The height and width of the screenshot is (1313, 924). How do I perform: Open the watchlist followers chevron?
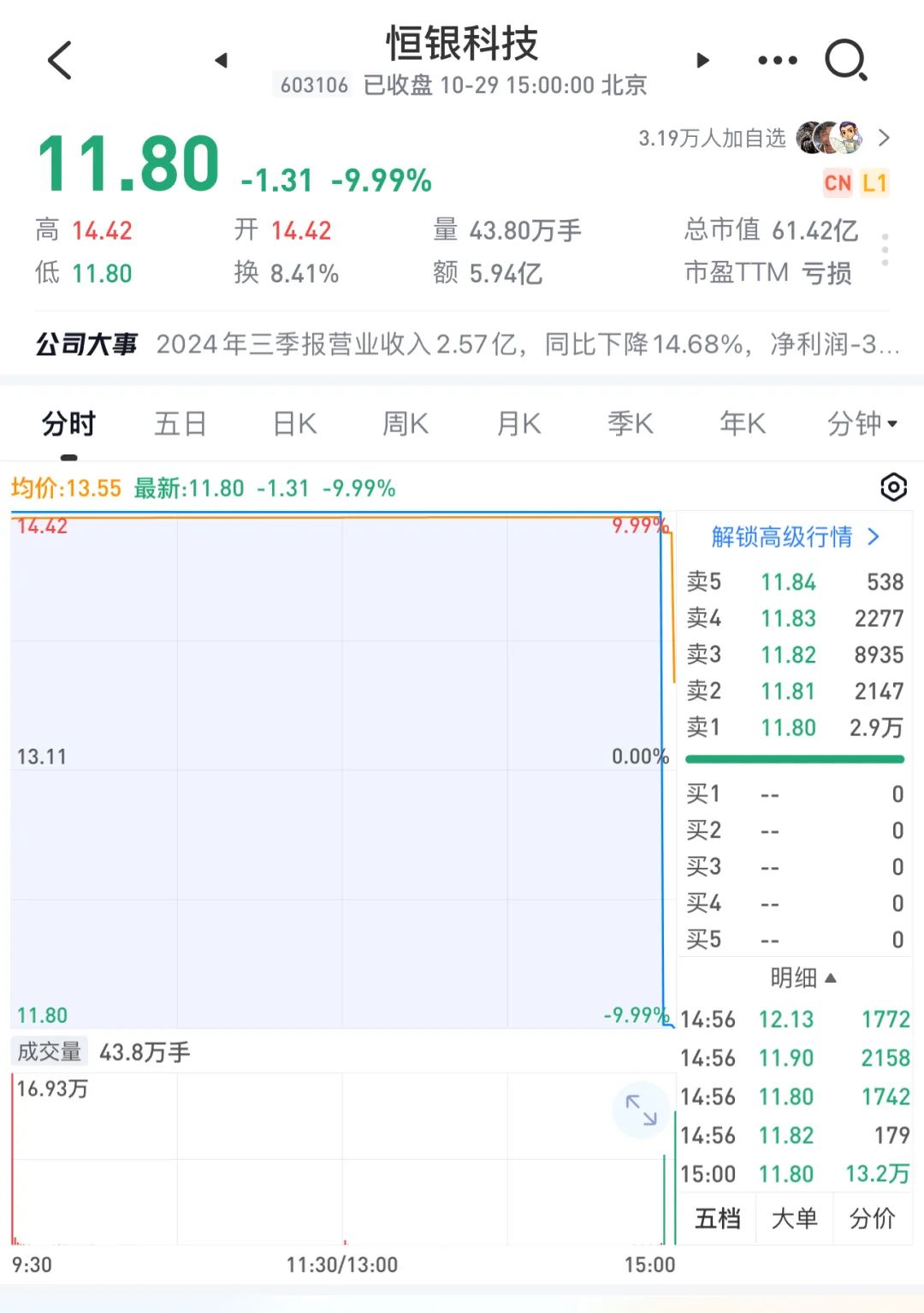coord(884,138)
